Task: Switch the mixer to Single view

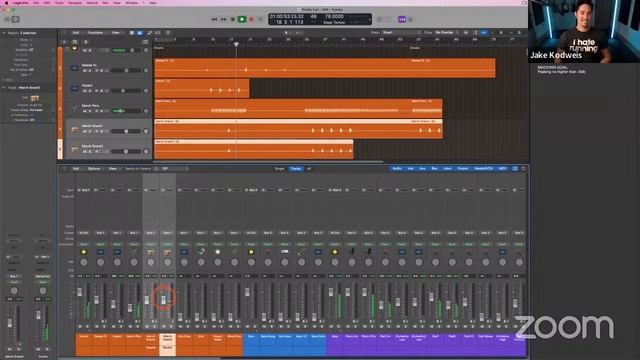Action: click(280, 169)
